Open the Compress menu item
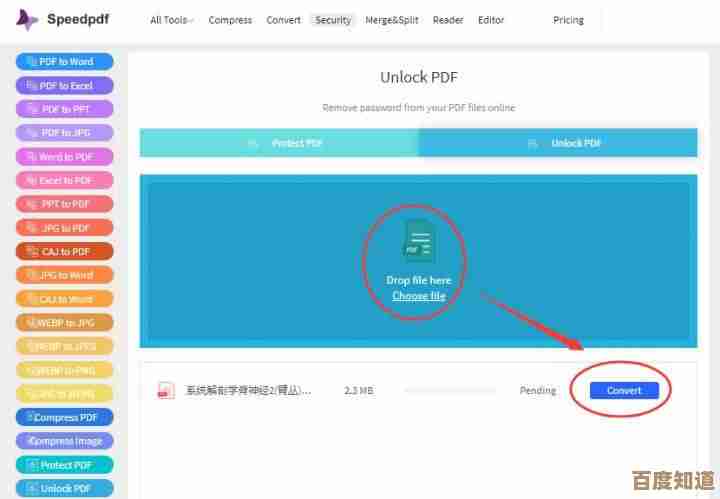 tap(230, 20)
